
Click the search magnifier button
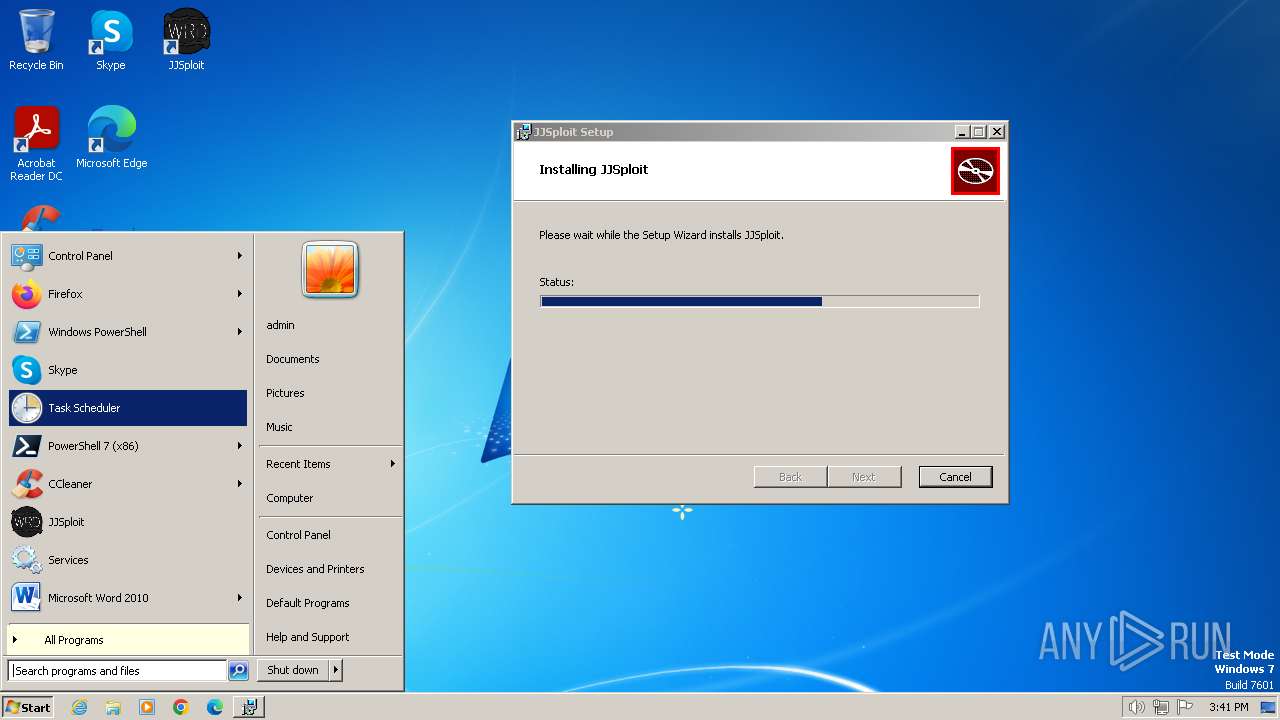(x=238, y=671)
